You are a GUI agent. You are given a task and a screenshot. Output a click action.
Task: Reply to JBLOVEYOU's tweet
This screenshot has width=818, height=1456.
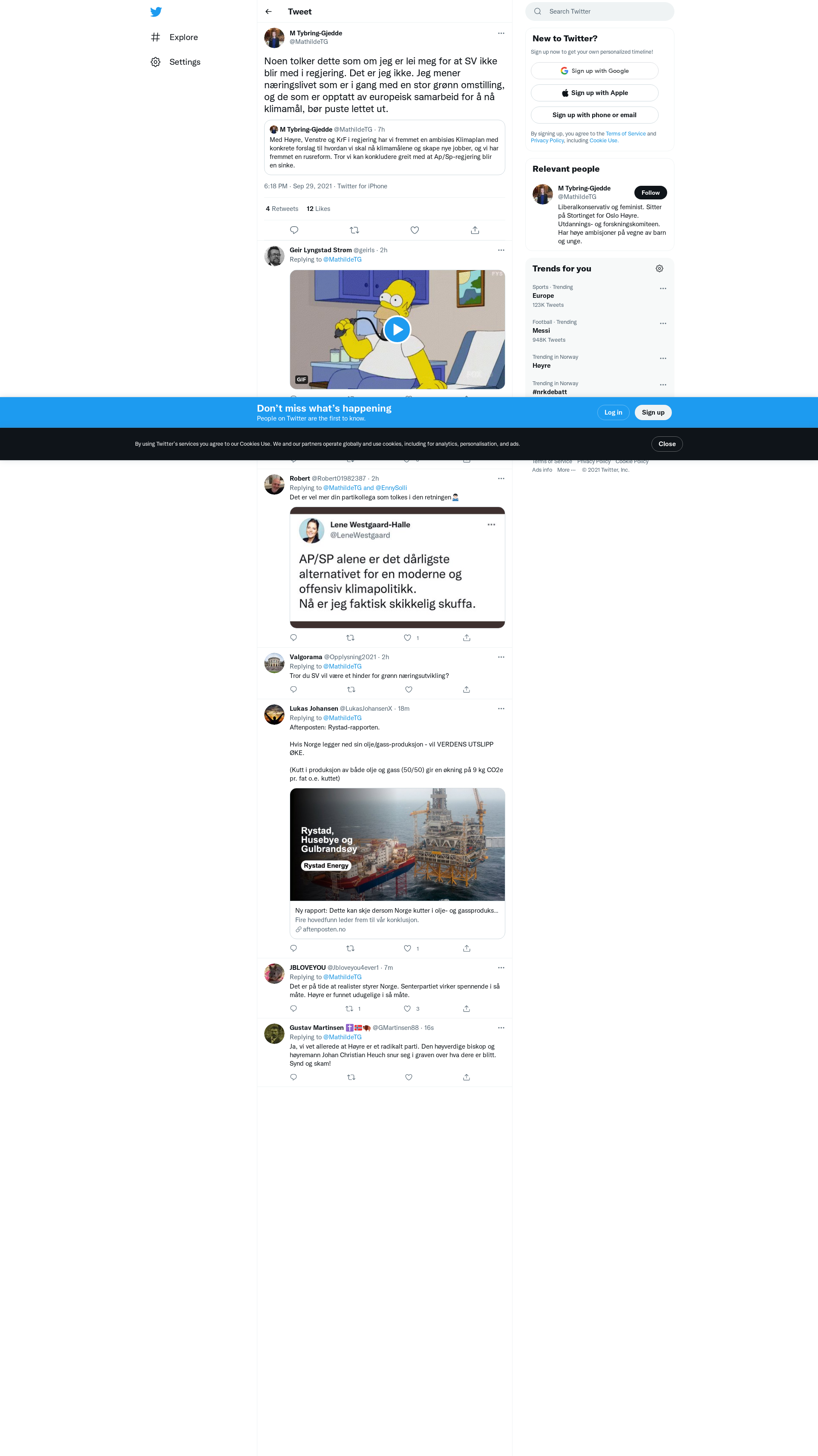294,1008
